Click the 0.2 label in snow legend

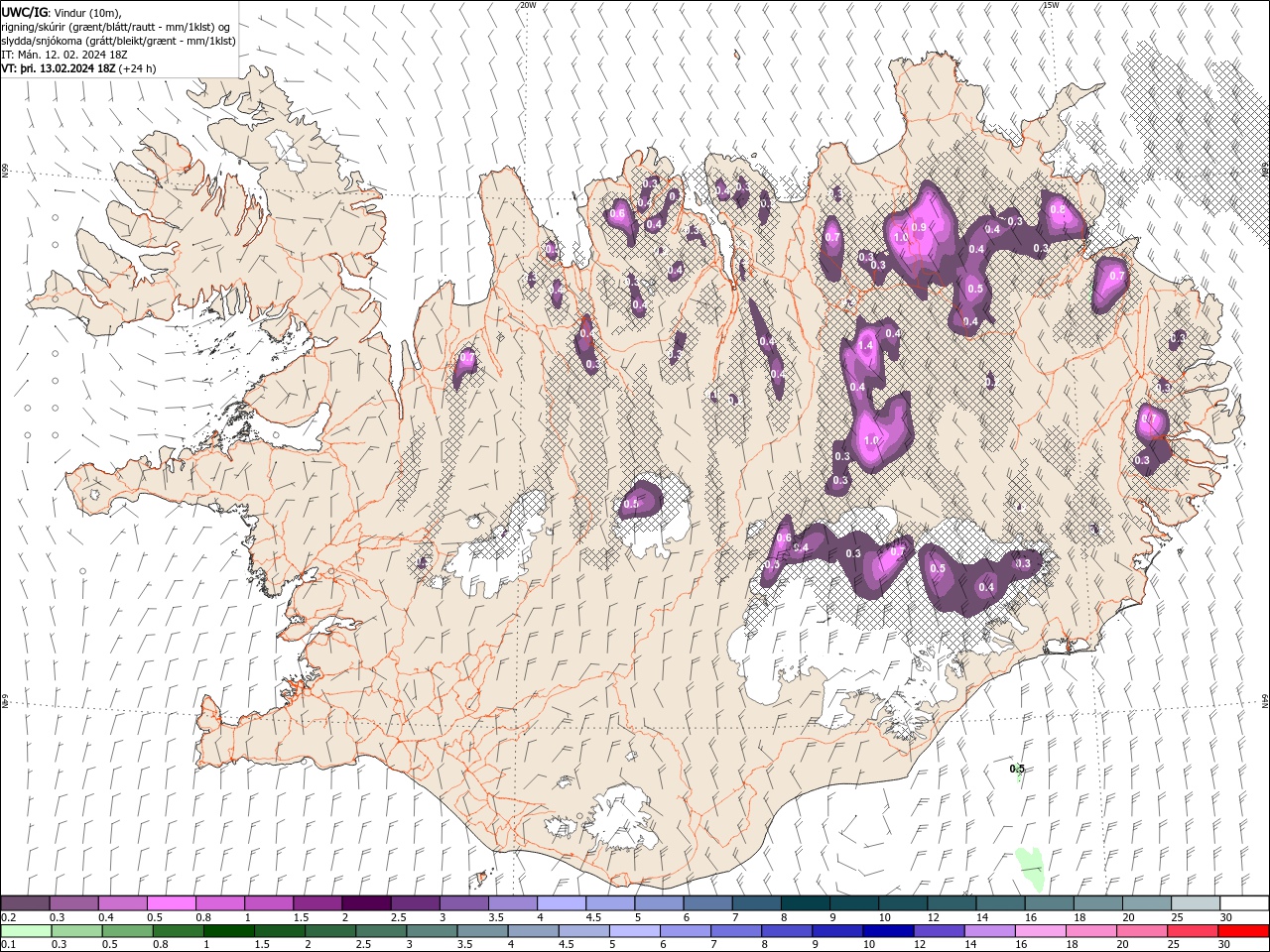8,917
